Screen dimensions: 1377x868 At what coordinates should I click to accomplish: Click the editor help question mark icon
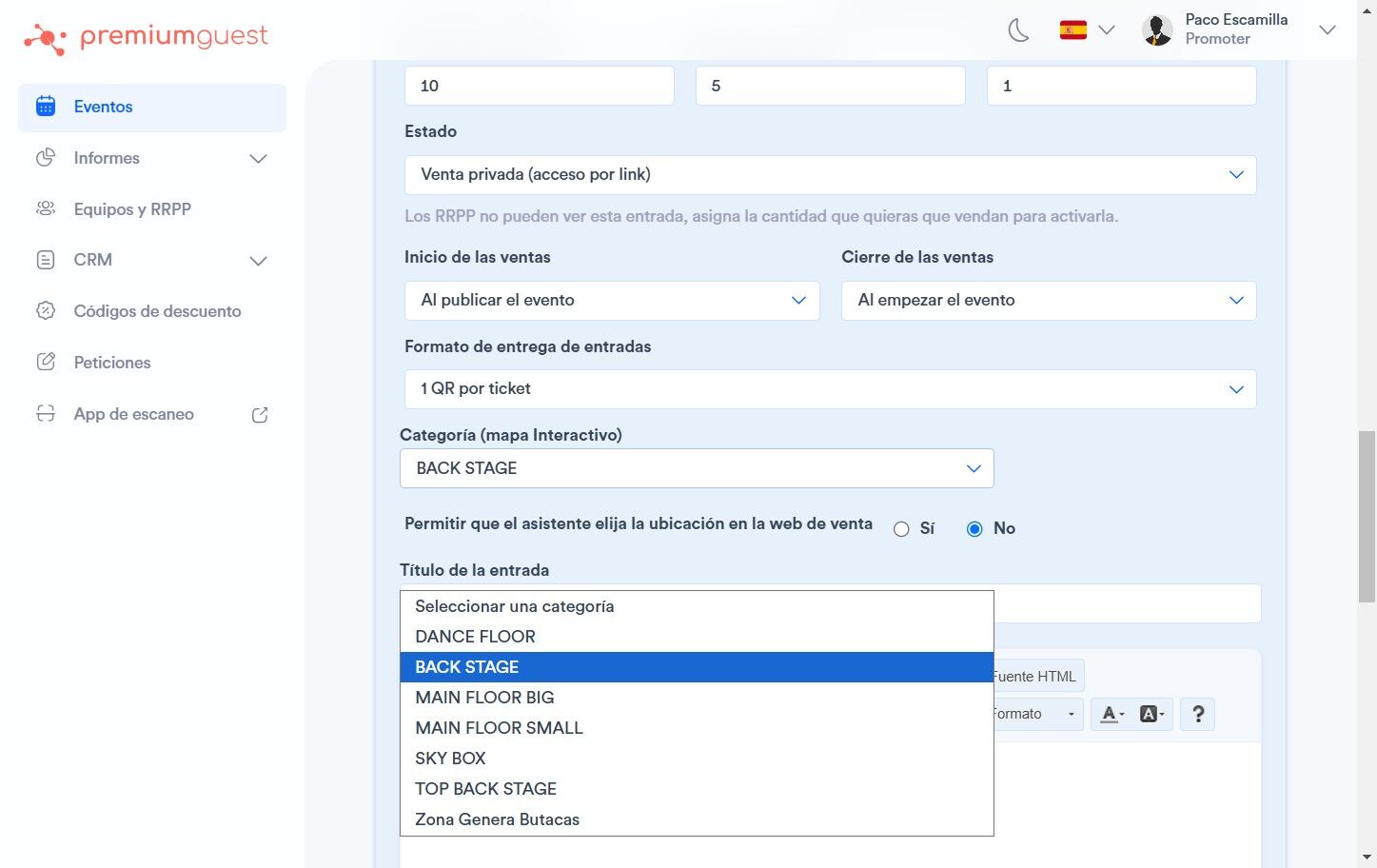tap(1198, 714)
